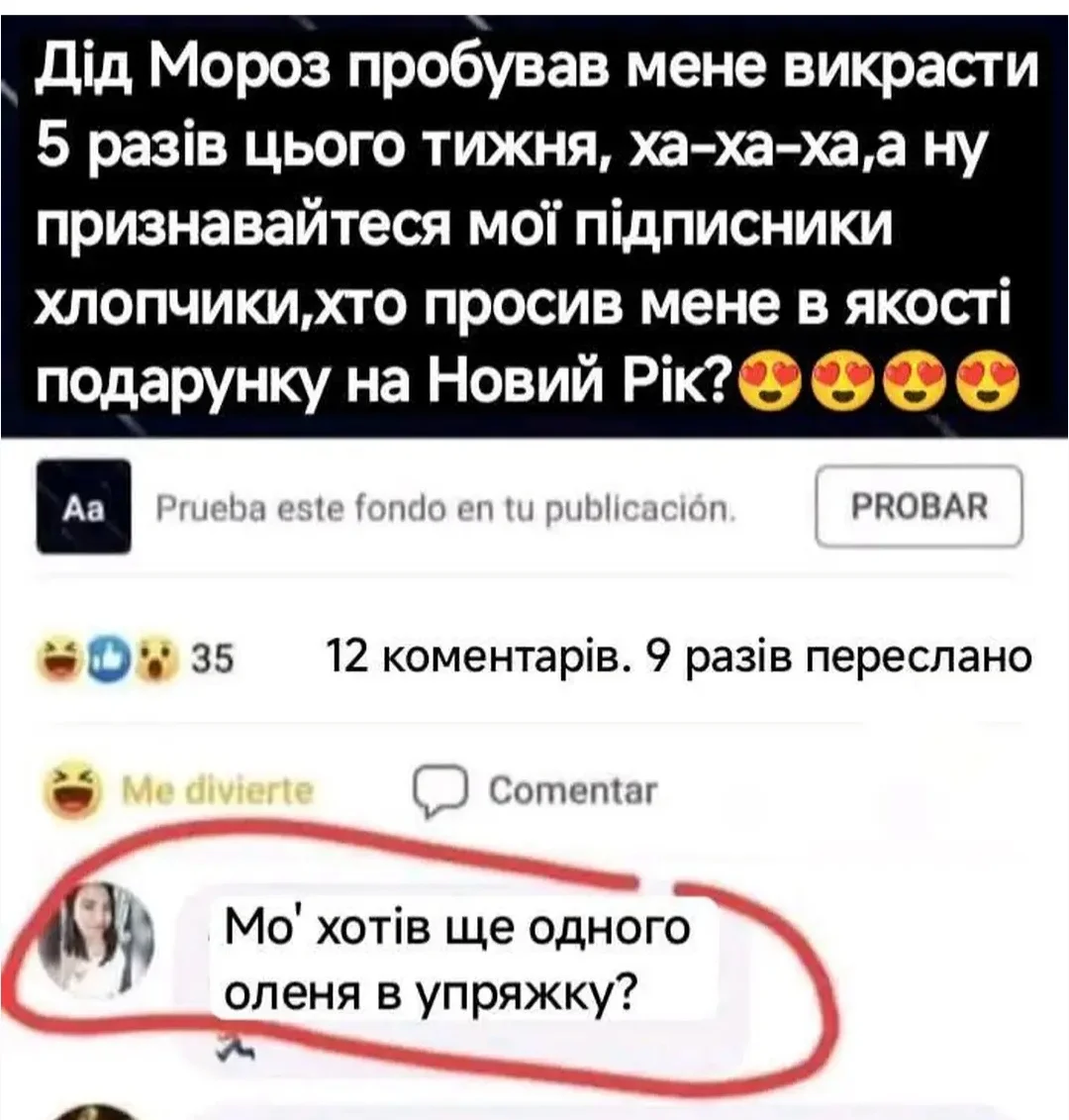
Task: Click the Дід Мороз post text
Action: 534,227
